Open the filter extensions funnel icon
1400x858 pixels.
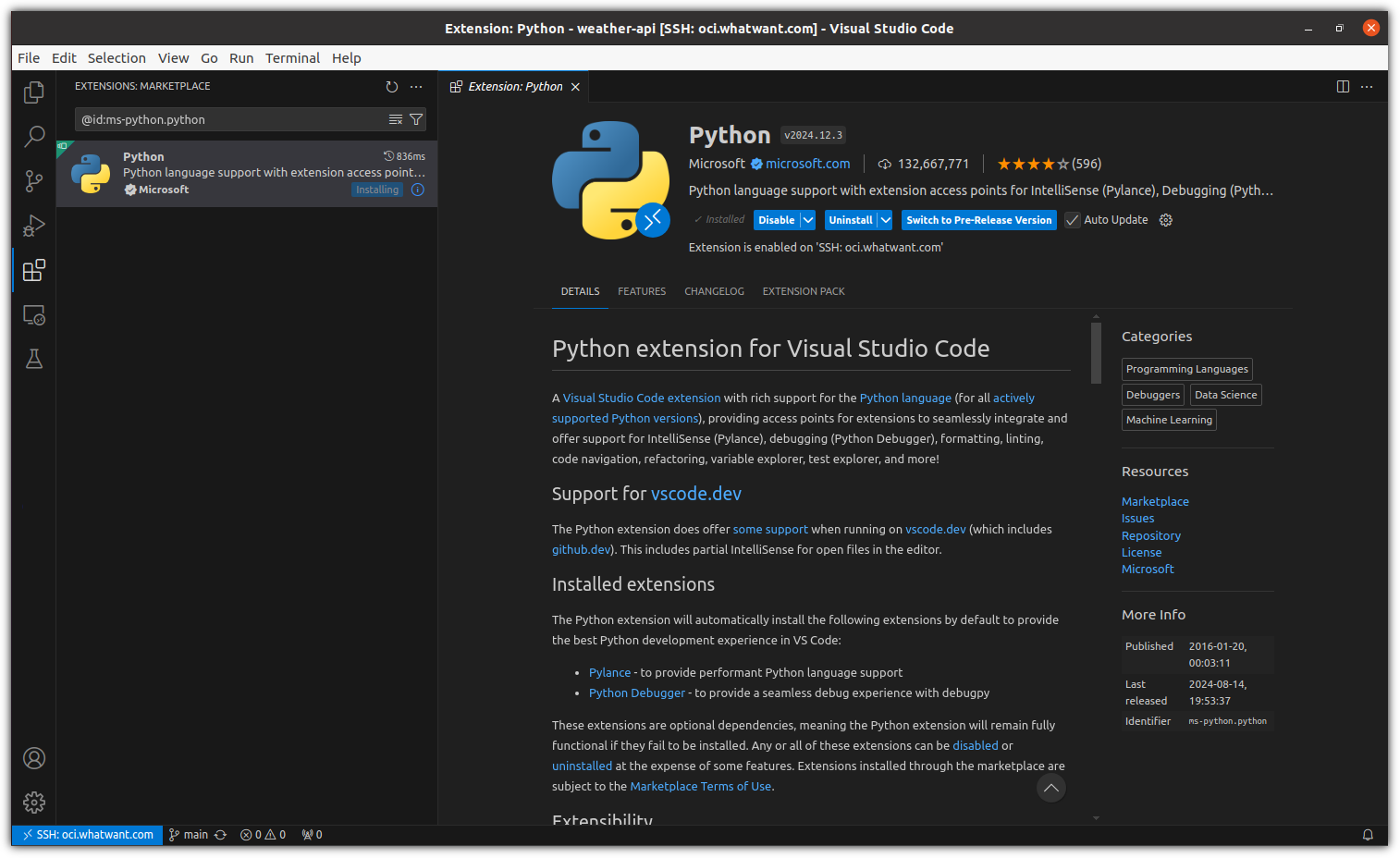(416, 119)
